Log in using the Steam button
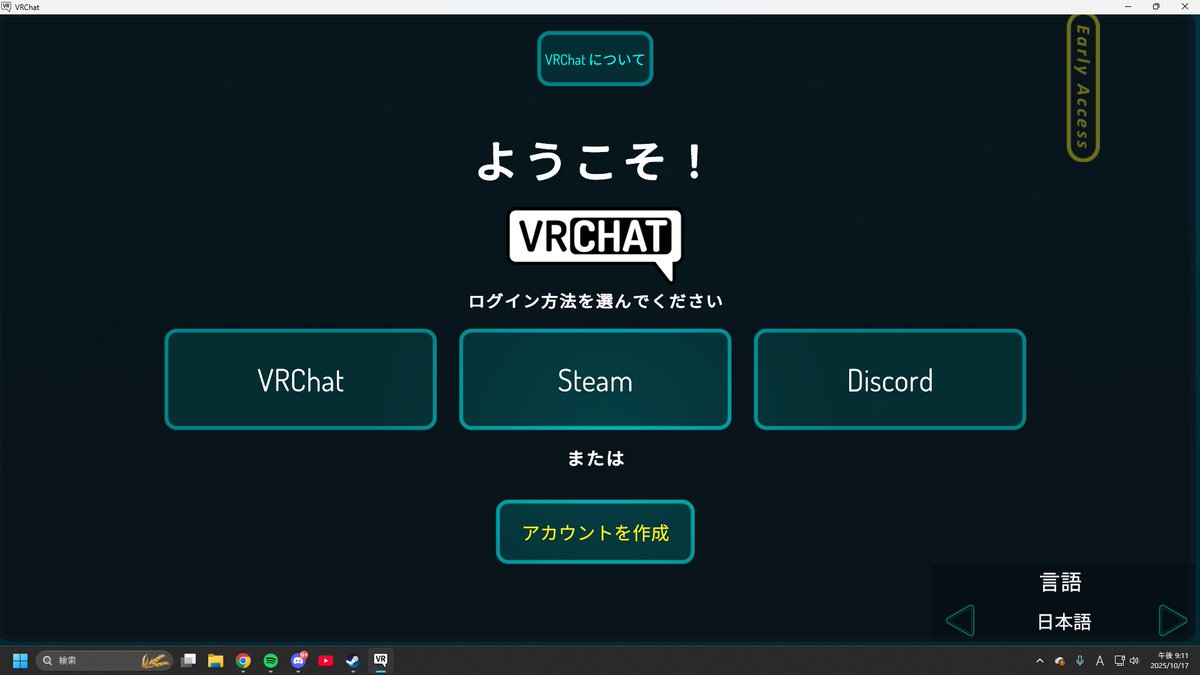 pyautogui.click(x=595, y=379)
